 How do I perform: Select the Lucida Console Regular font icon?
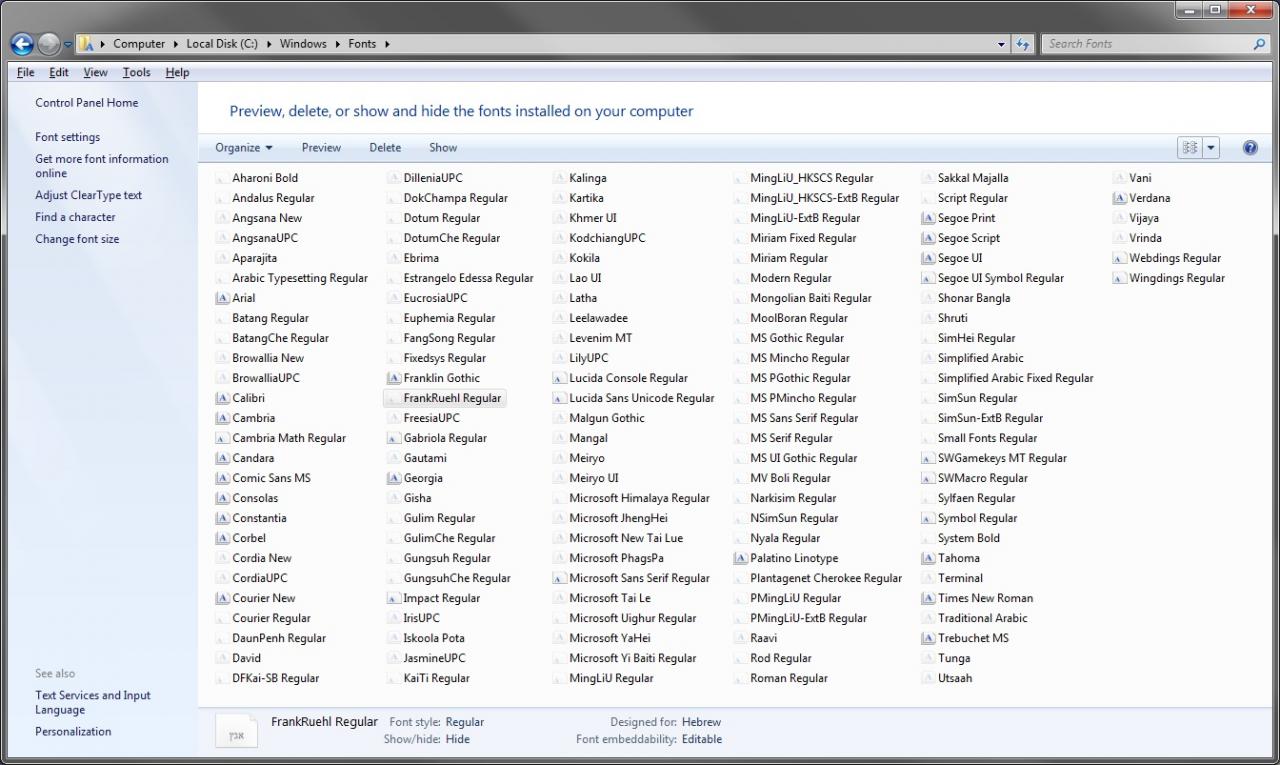[x=560, y=378]
